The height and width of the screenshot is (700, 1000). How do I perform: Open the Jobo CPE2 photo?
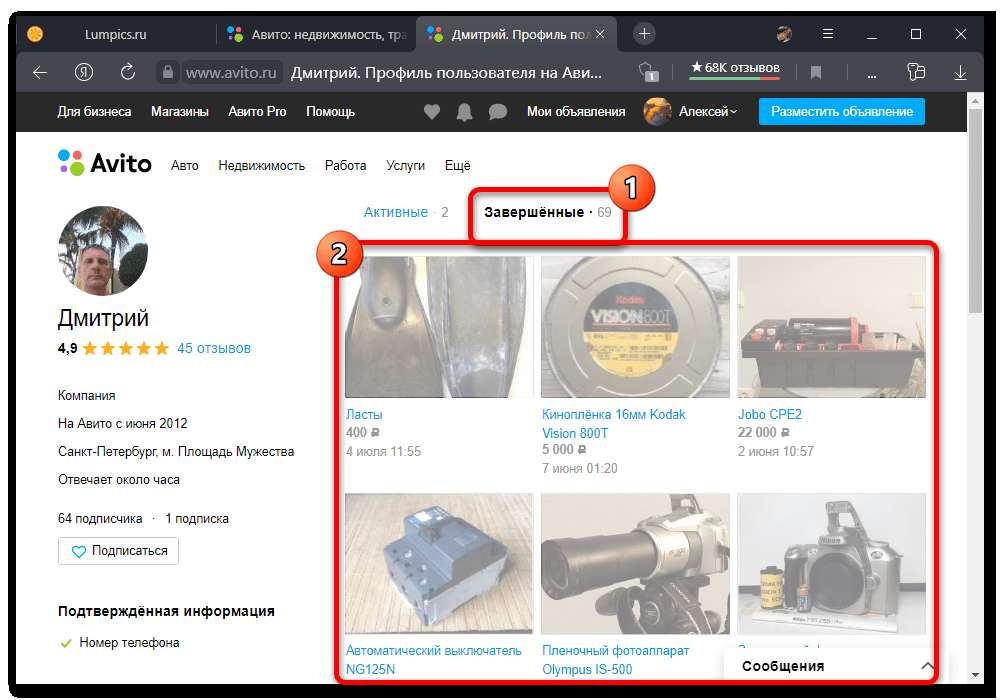pyautogui.click(x=832, y=327)
